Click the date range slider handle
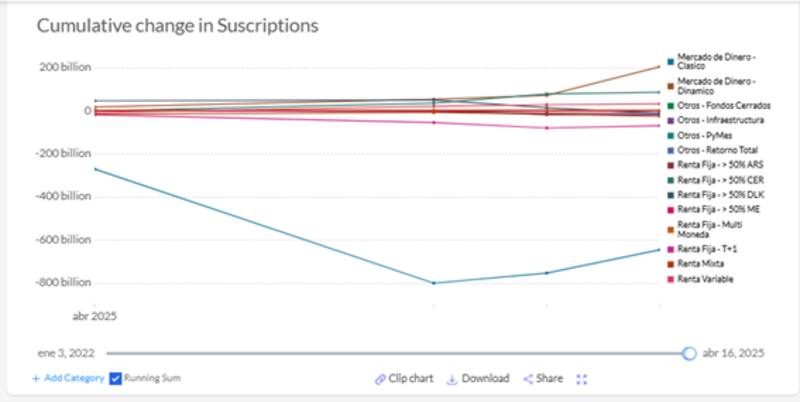Image resolution: width=800 pixels, height=402 pixels. coord(689,353)
